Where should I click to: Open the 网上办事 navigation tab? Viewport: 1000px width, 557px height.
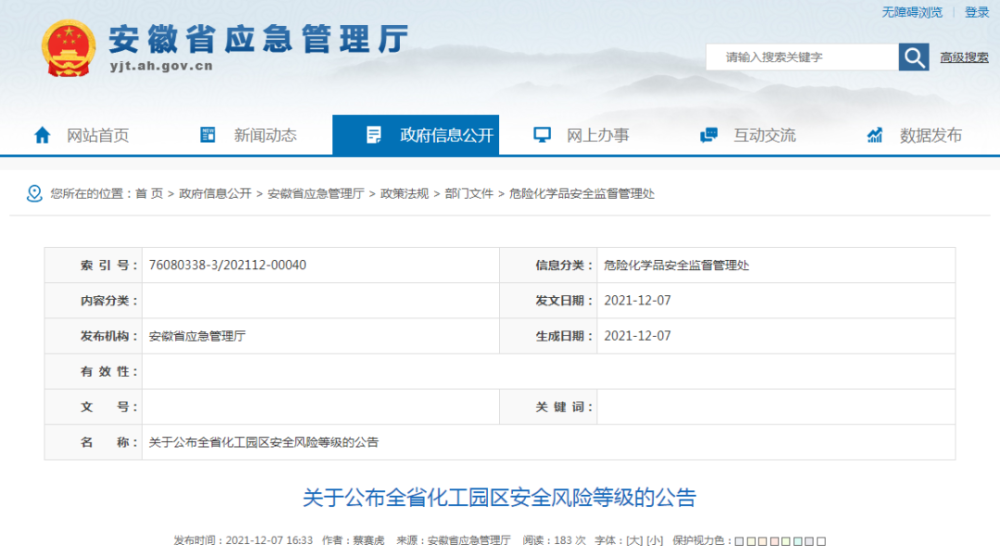[x=582, y=135]
